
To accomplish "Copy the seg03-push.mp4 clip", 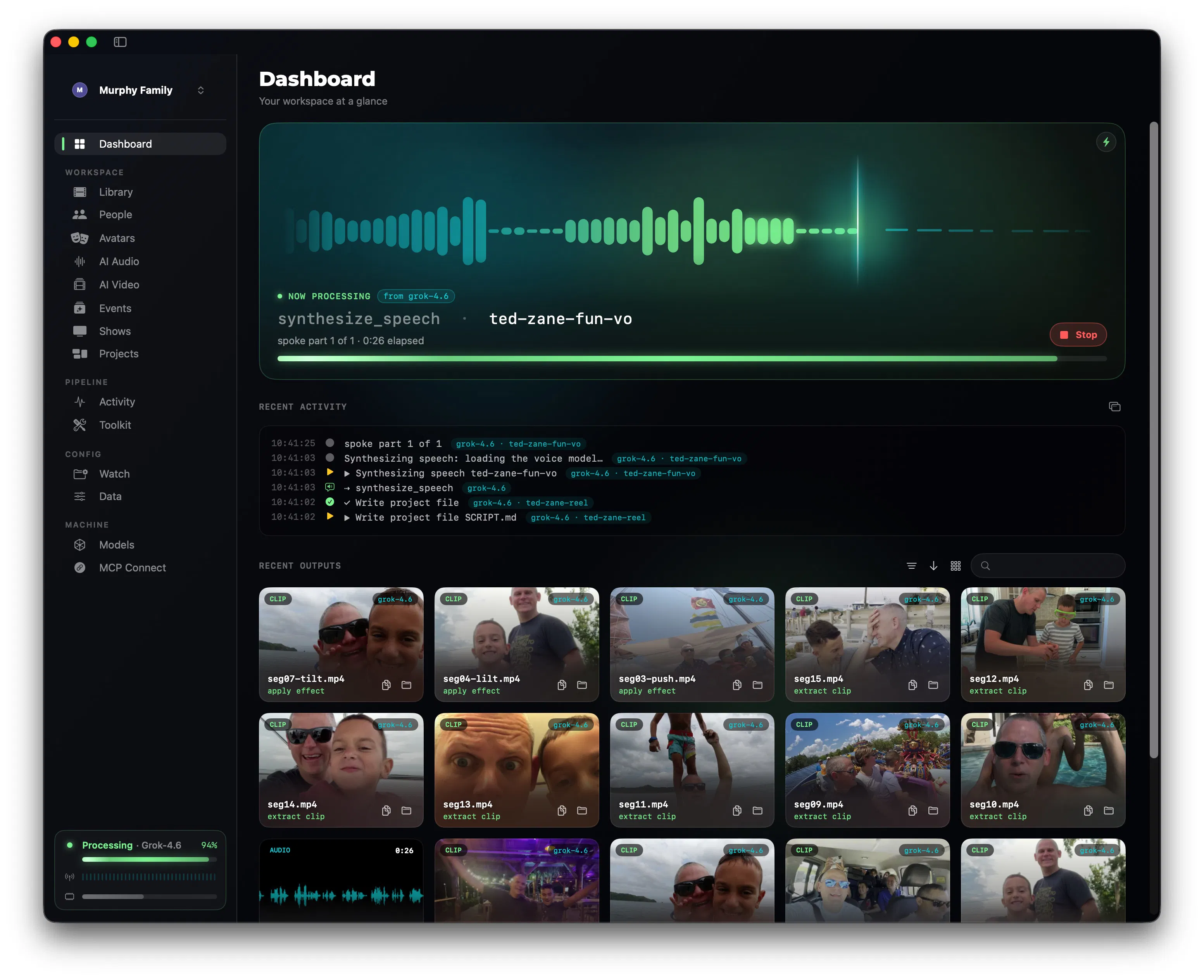I will [x=737, y=685].
